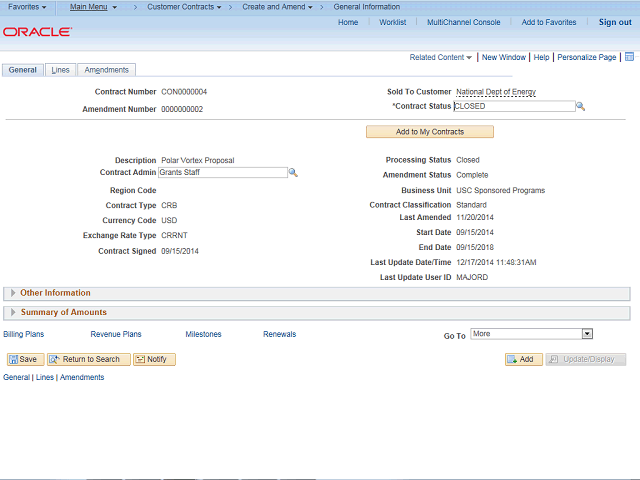Click the Oracle logo
Screen dimensions: 640x480
coord(38,32)
